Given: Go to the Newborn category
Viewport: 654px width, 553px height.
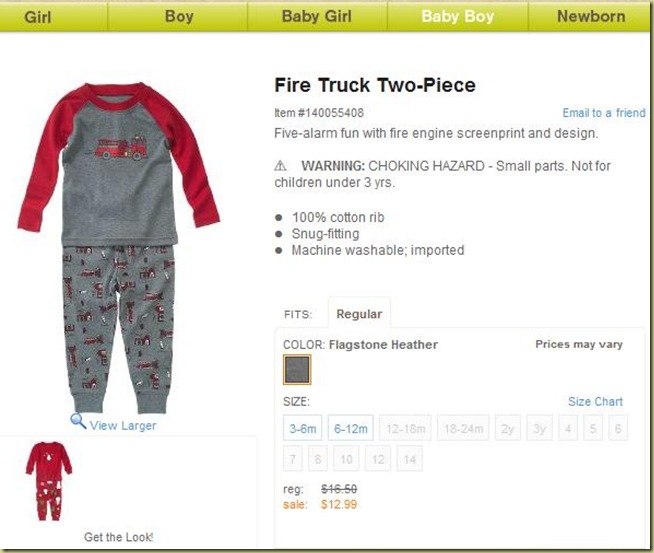Looking at the screenshot, I should tap(591, 16).
